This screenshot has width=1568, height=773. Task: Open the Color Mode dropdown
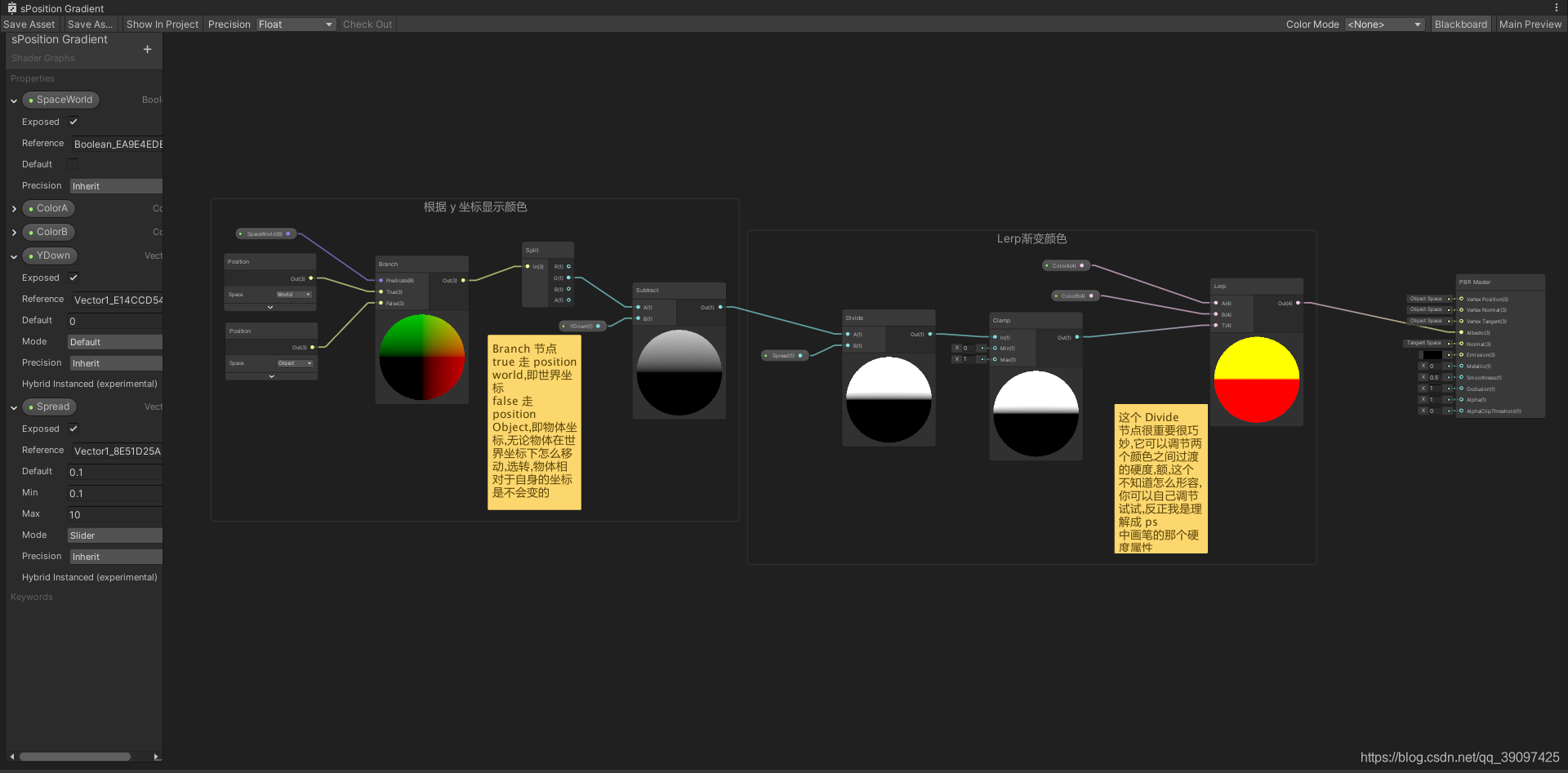click(1384, 24)
